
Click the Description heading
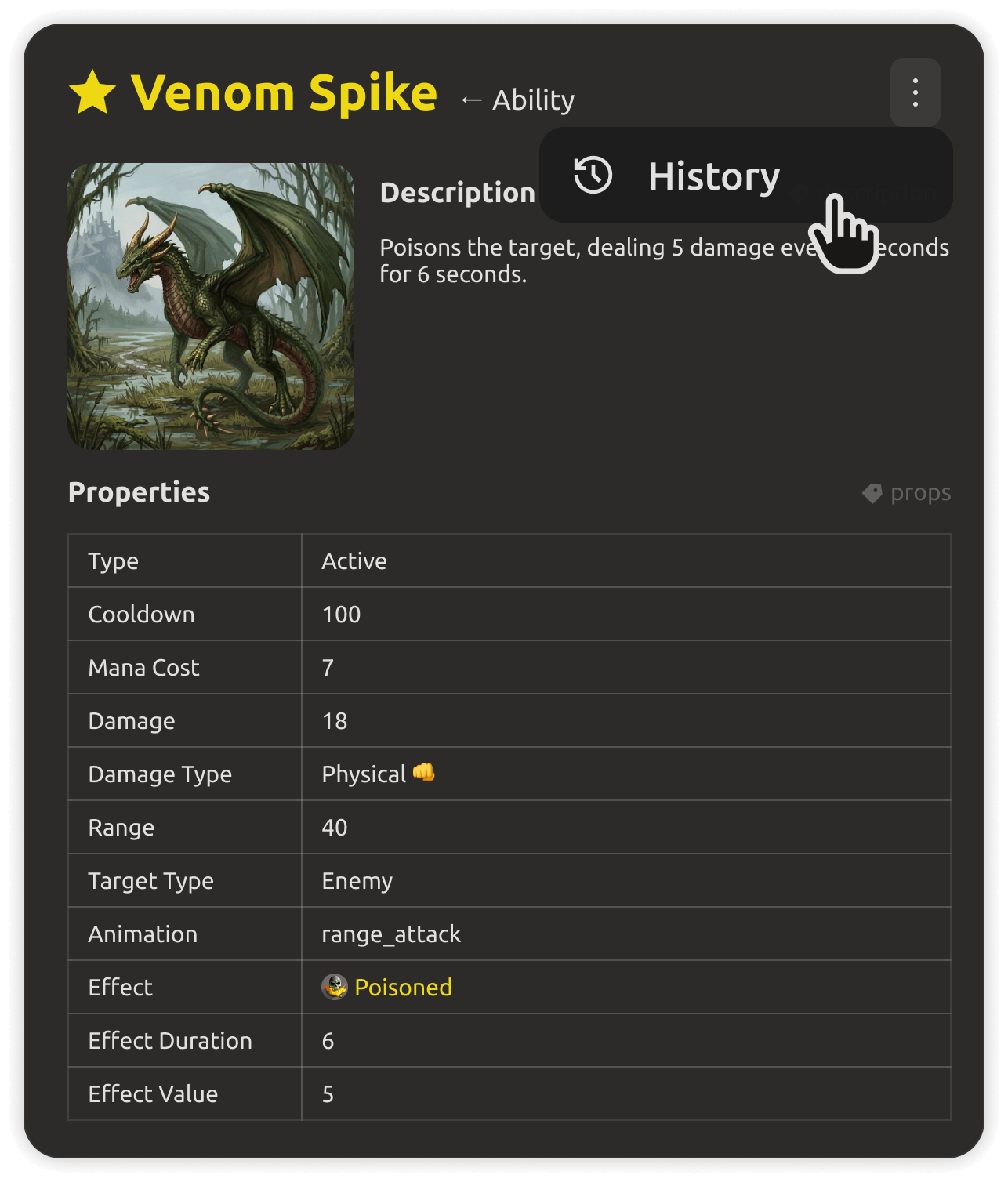tap(457, 193)
